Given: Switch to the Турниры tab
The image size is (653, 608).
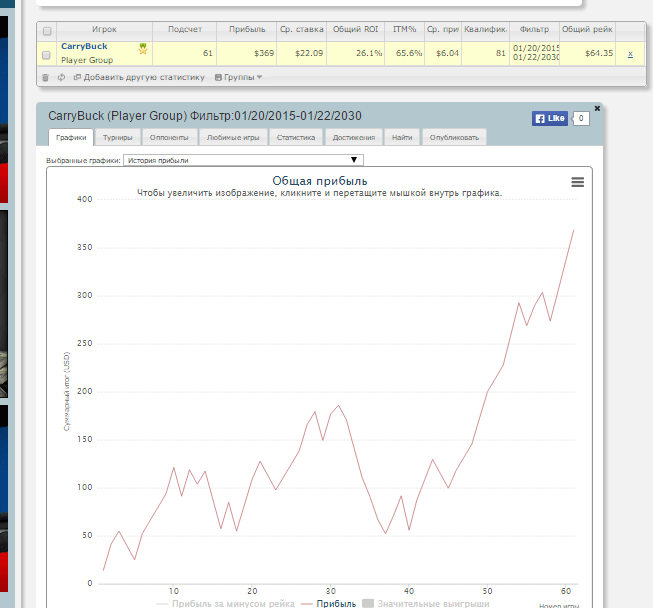Looking at the screenshot, I should [x=117, y=137].
